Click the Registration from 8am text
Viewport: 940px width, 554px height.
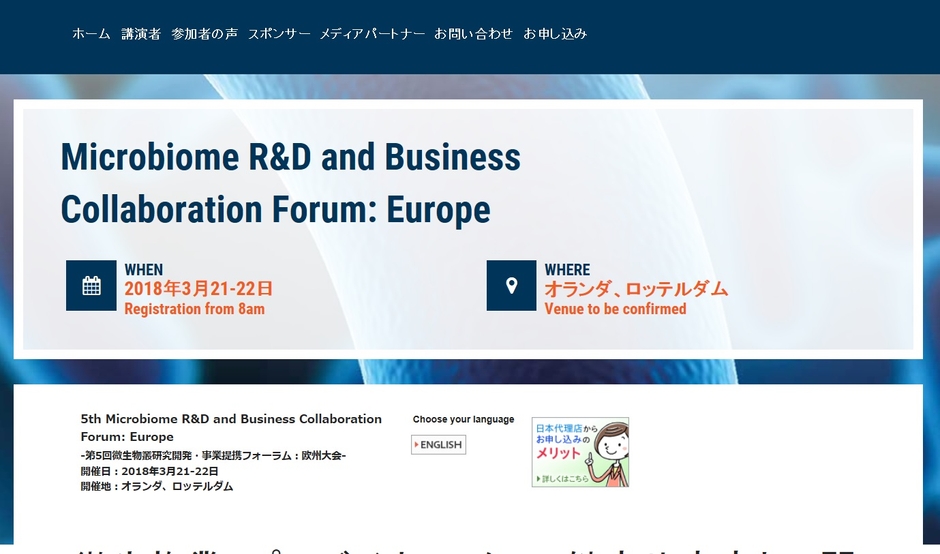click(194, 309)
